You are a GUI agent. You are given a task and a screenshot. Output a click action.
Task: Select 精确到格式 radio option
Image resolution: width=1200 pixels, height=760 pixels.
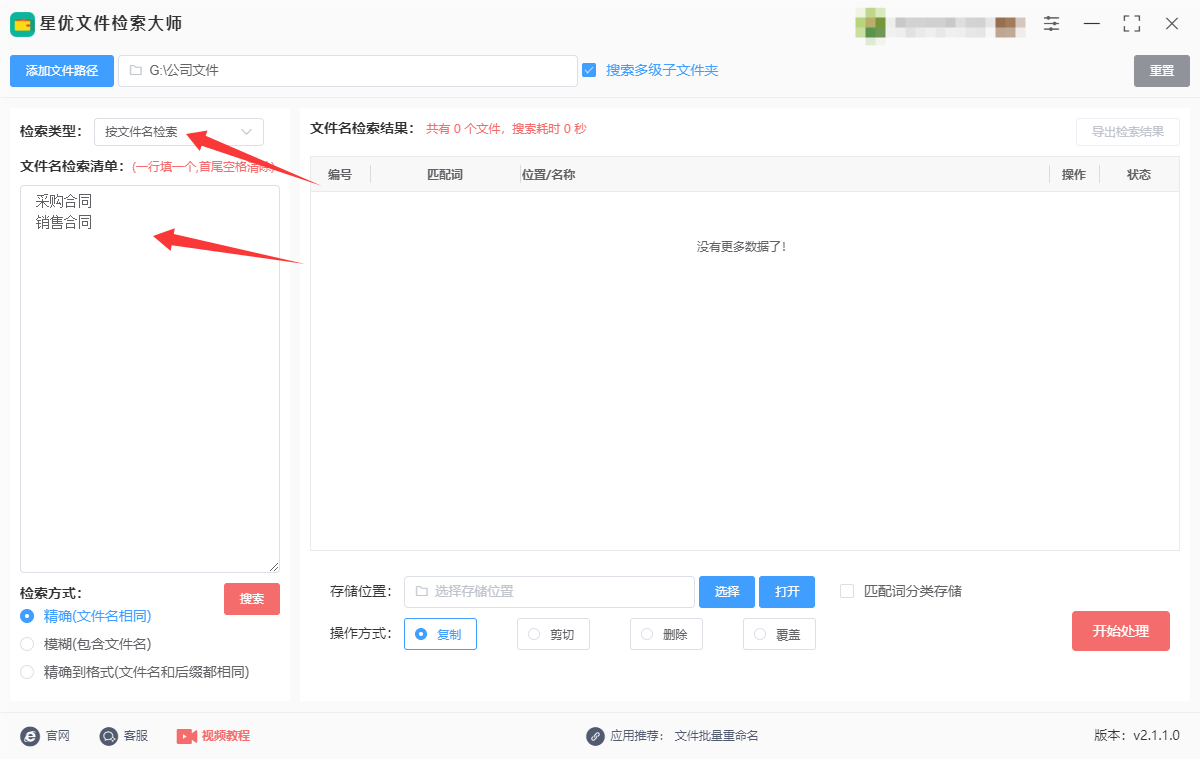(27, 672)
